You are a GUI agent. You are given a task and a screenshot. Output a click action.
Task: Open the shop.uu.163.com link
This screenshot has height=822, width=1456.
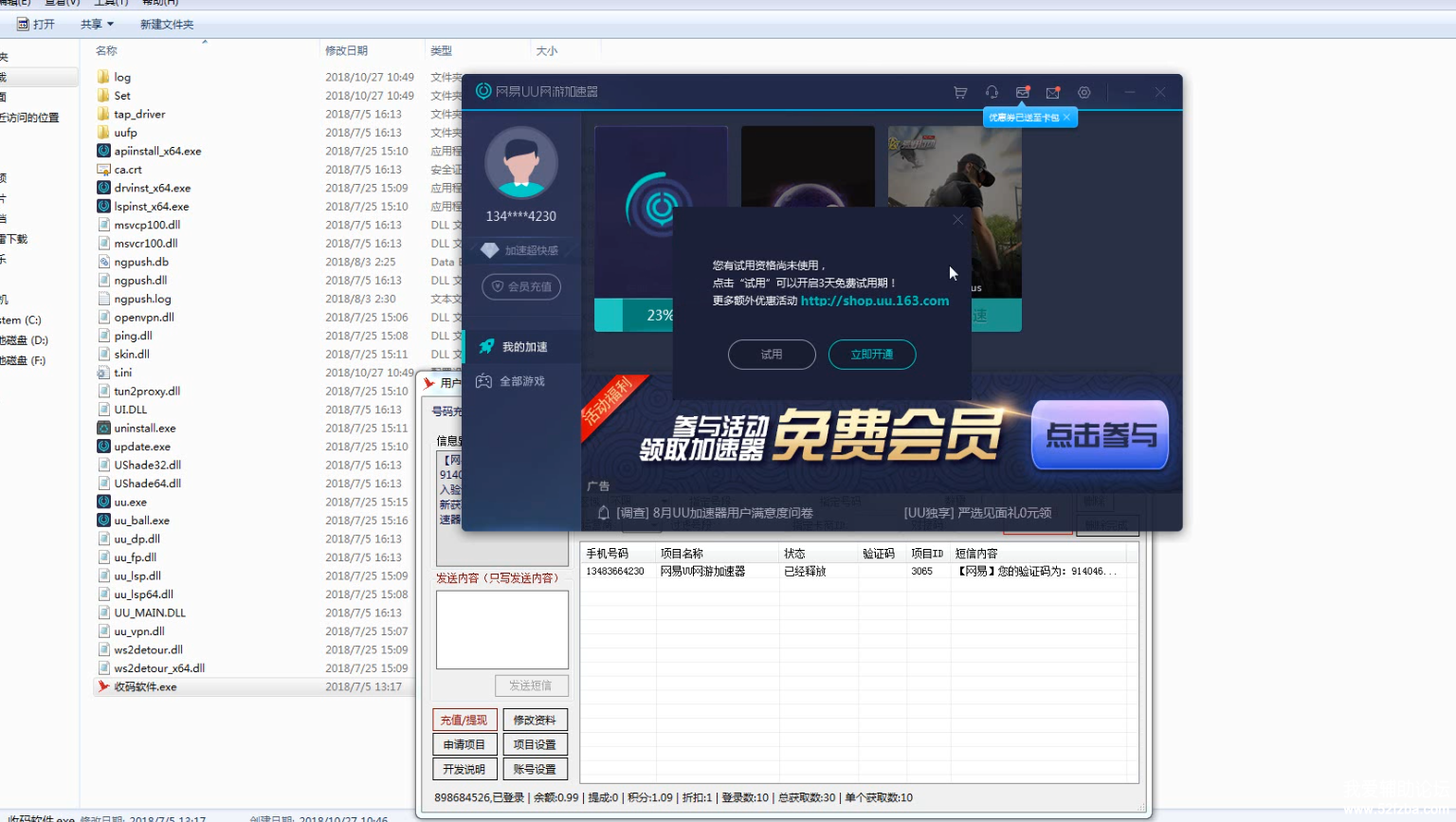(875, 301)
